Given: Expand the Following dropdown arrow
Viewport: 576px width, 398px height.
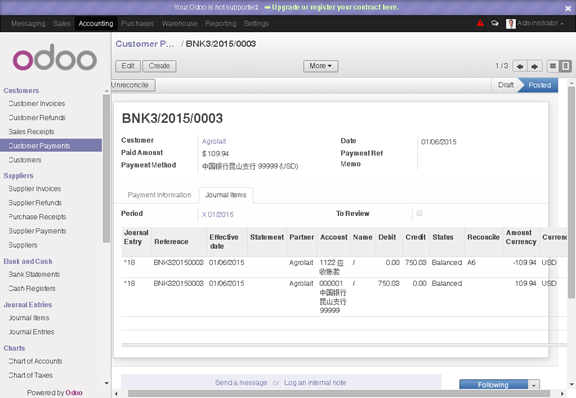Looking at the screenshot, I should [534, 384].
